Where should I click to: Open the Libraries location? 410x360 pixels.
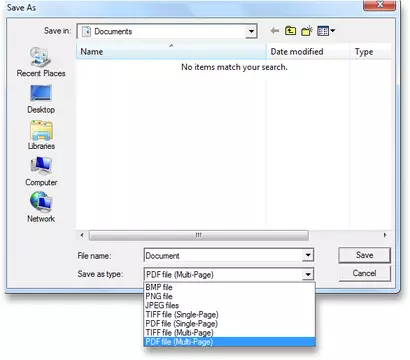click(x=41, y=135)
